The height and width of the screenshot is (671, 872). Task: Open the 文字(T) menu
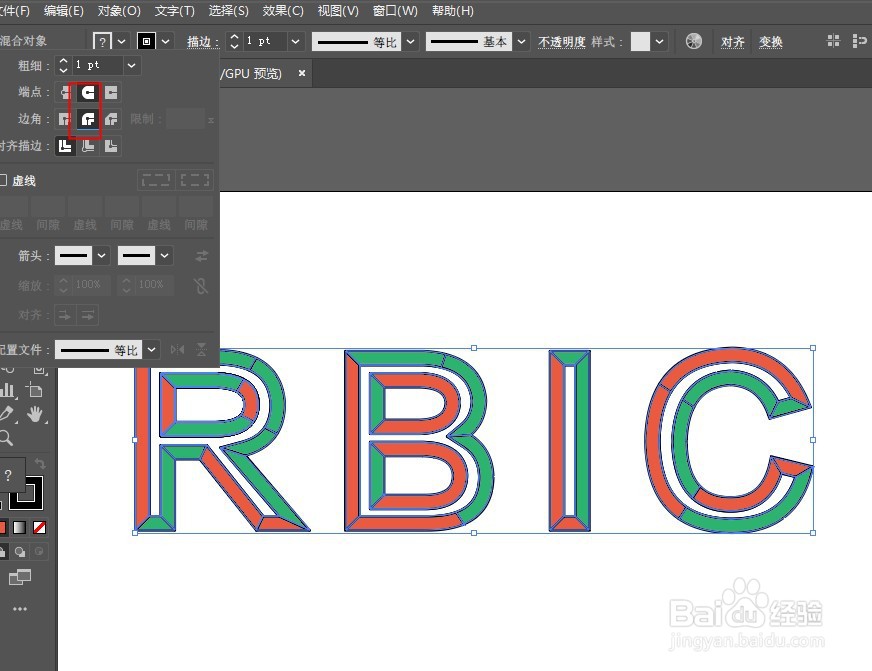[175, 11]
